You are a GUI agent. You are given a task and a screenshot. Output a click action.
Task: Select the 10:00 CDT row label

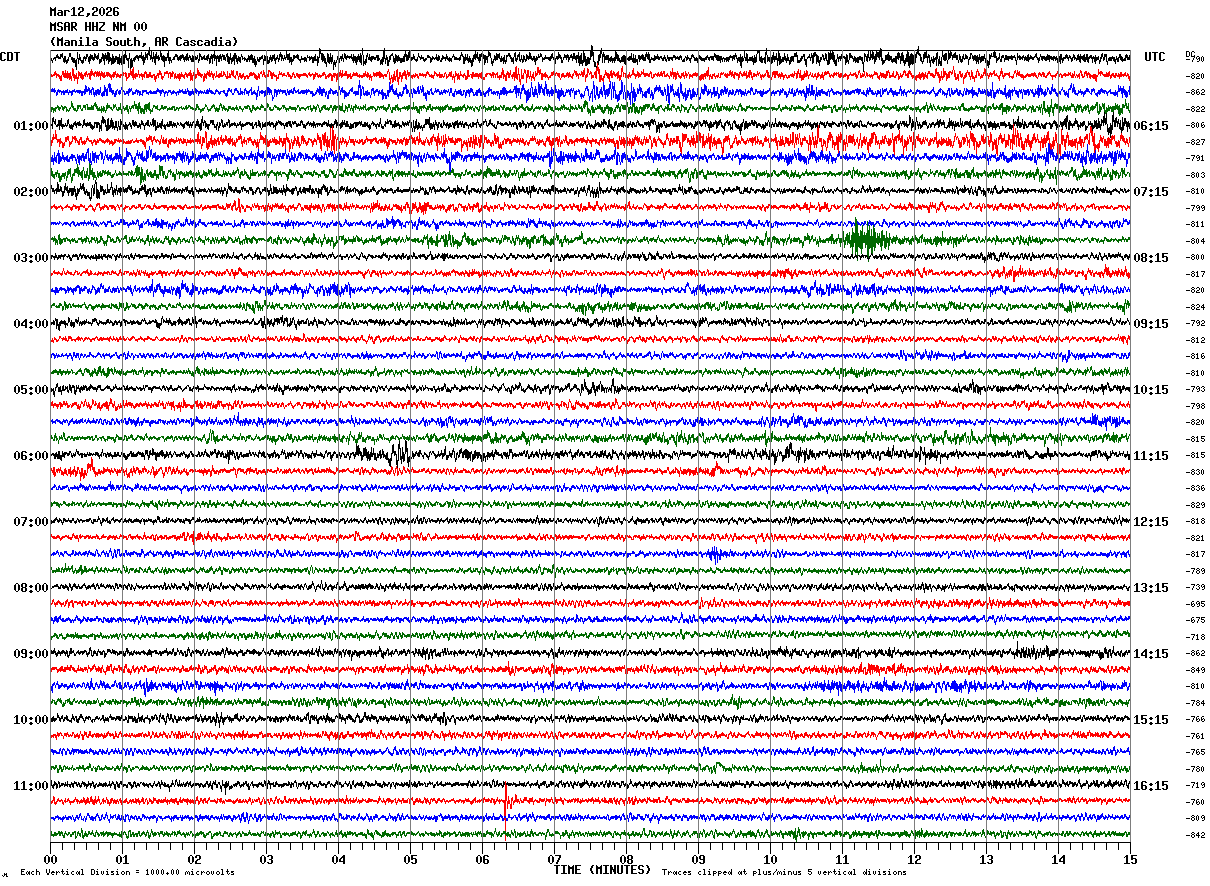click(x=31, y=720)
